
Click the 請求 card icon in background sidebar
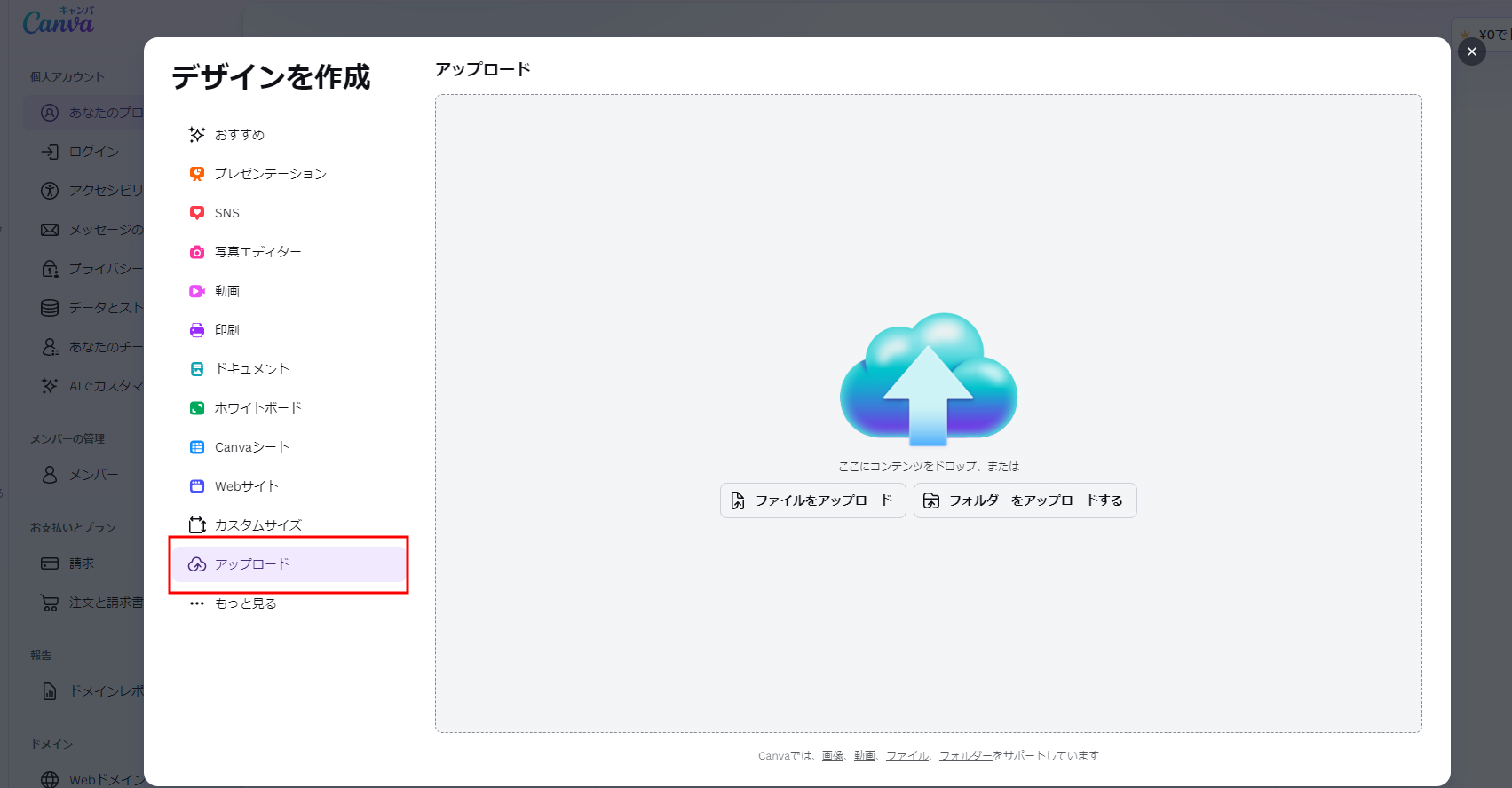(x=50, y=563)
